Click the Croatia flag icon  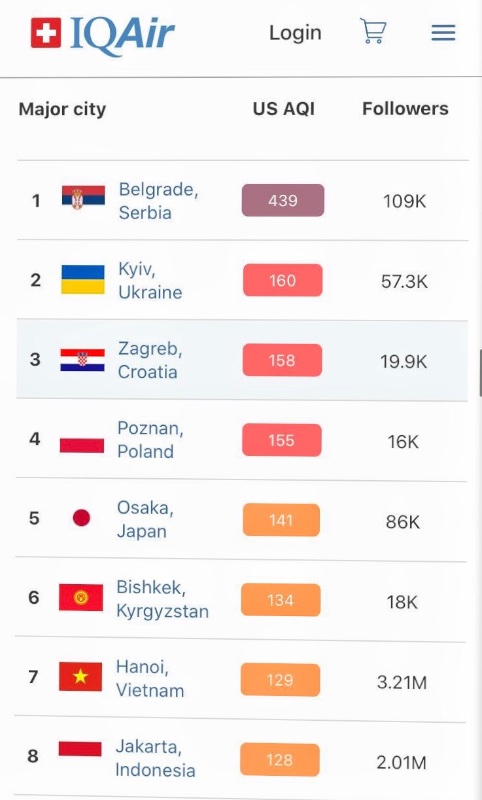click(82, 359)
